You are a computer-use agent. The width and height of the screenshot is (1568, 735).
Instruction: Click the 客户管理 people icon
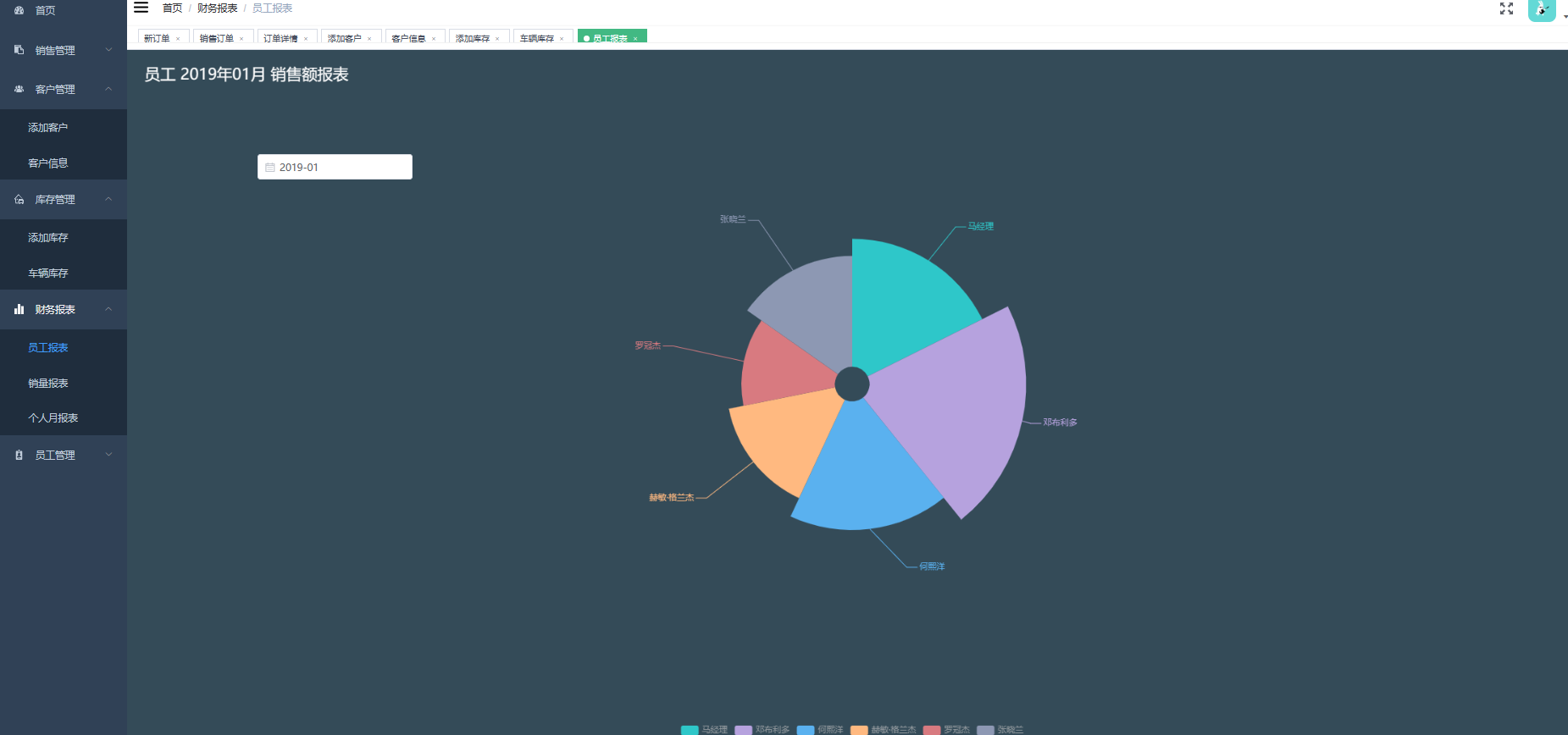[19, 89]
